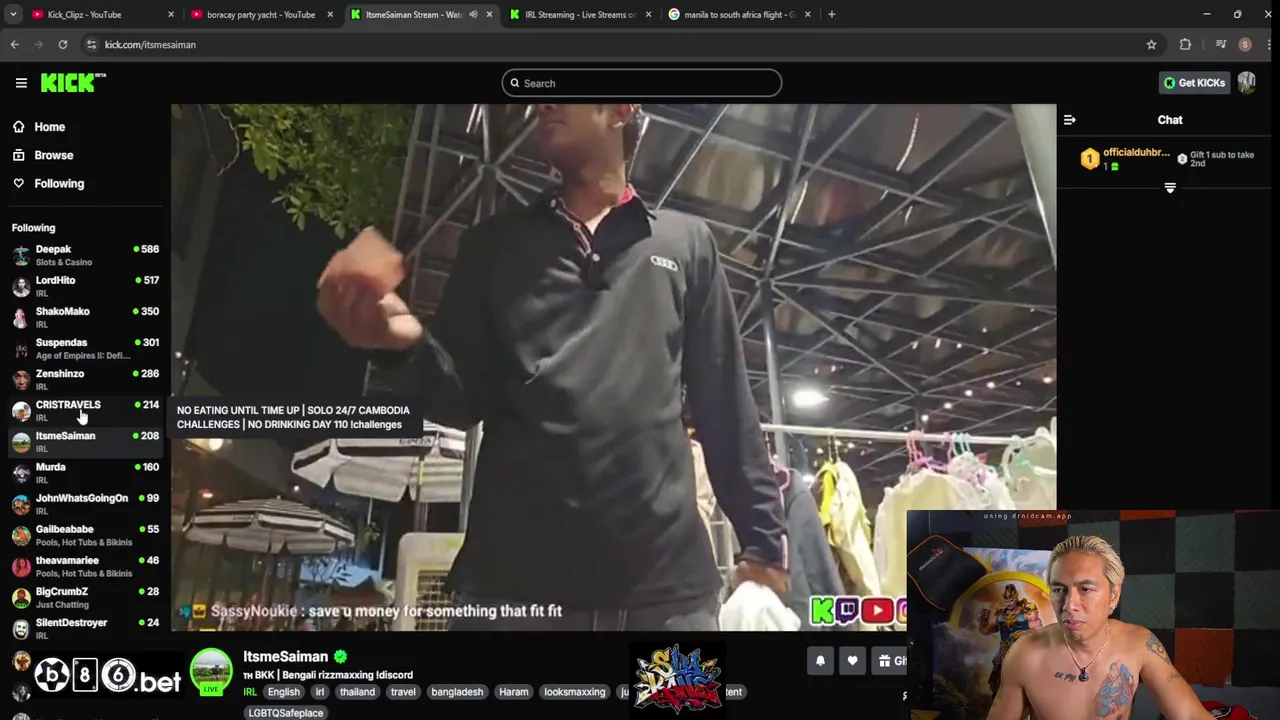Viewport: 1280px width, 720px height.
Task: Open Chrome profile S avatar
Action: point(1245,45)
